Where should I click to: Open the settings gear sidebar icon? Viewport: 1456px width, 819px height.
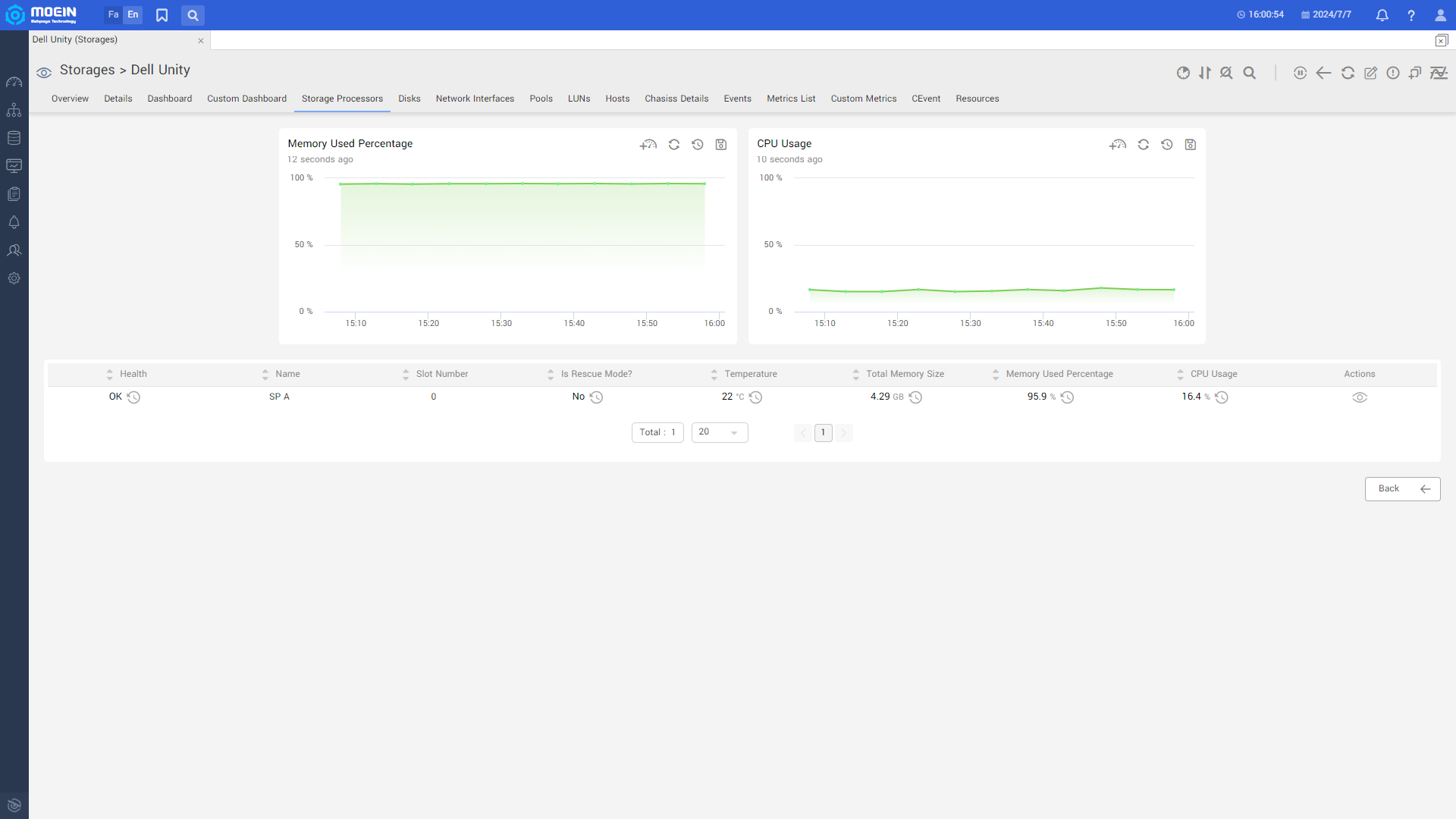14,278
